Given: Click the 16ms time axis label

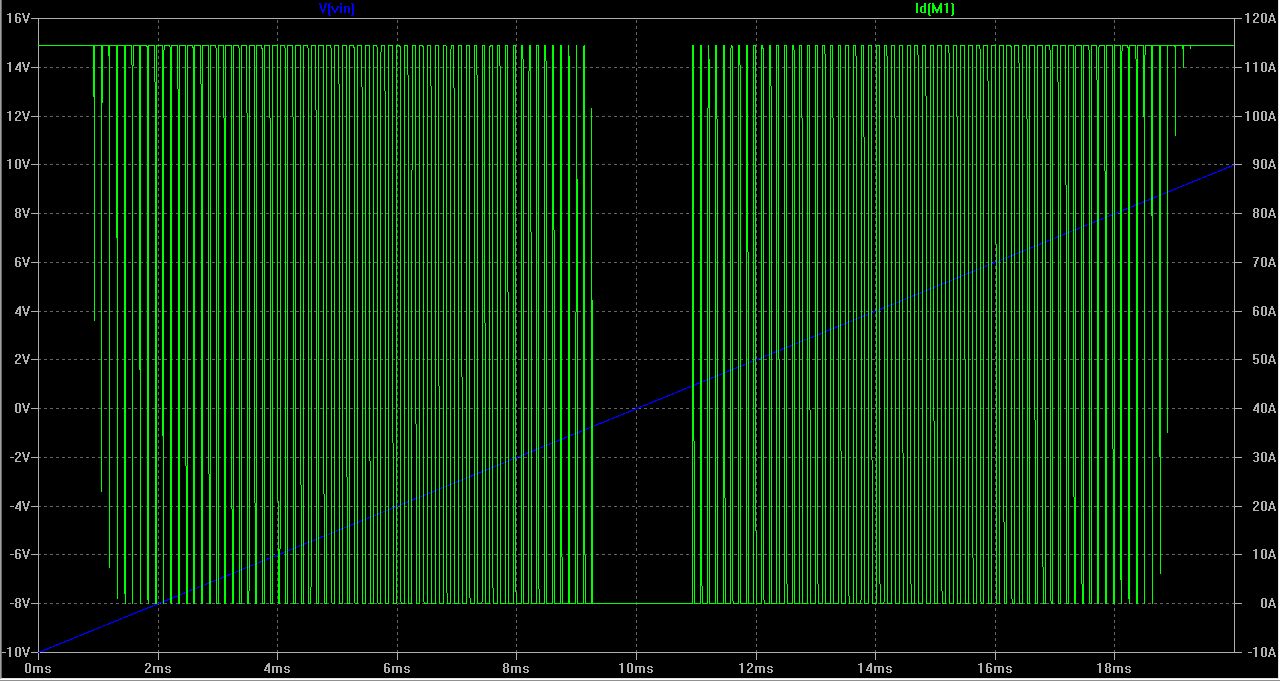Looking at the screenshot, I should coord(995,668).
